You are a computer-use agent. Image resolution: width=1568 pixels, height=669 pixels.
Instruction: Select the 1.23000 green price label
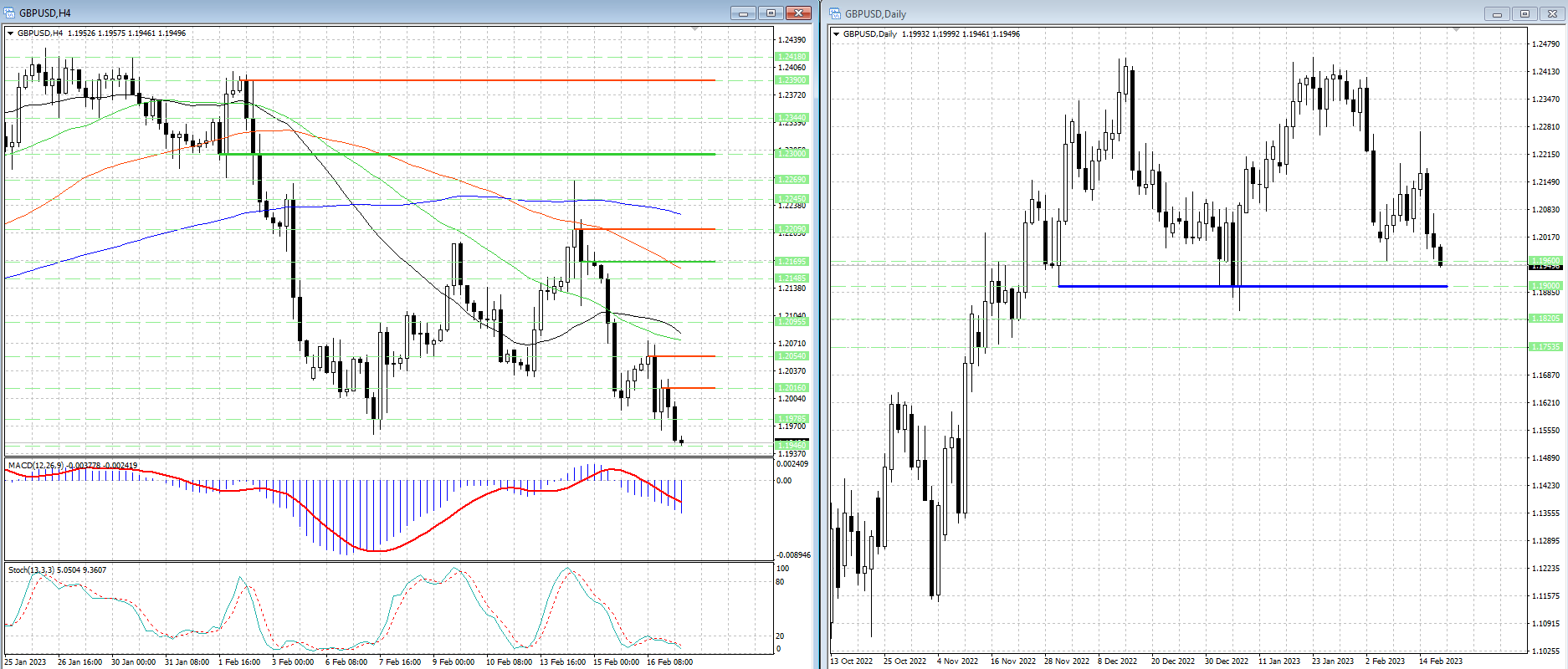pyautogui.click(x=792, y=154)
